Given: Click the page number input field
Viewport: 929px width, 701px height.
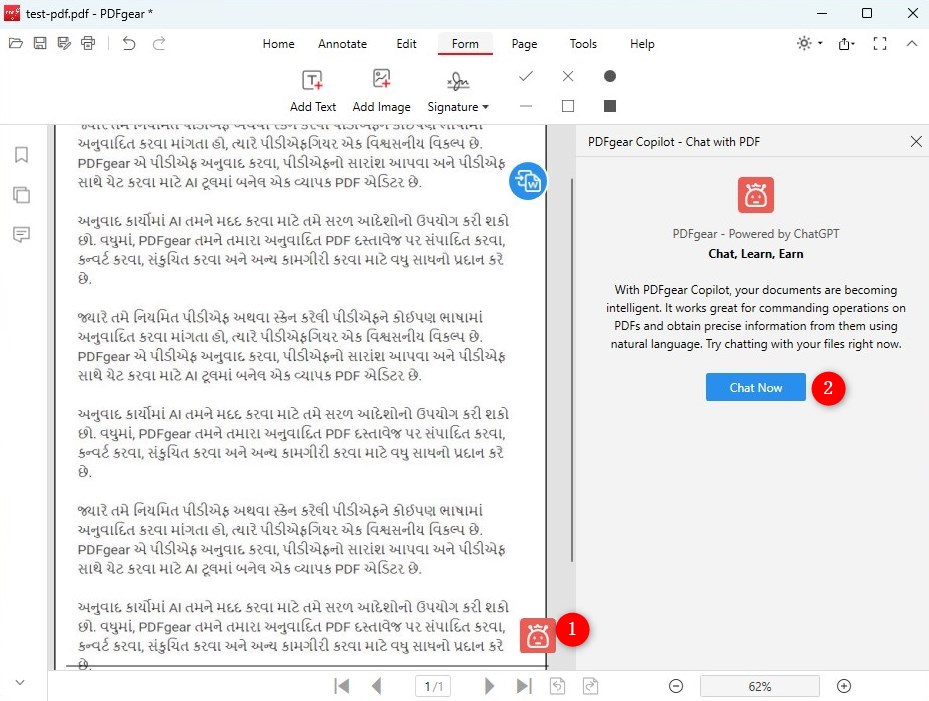Looking at the screenshot, I should point(433,686).
